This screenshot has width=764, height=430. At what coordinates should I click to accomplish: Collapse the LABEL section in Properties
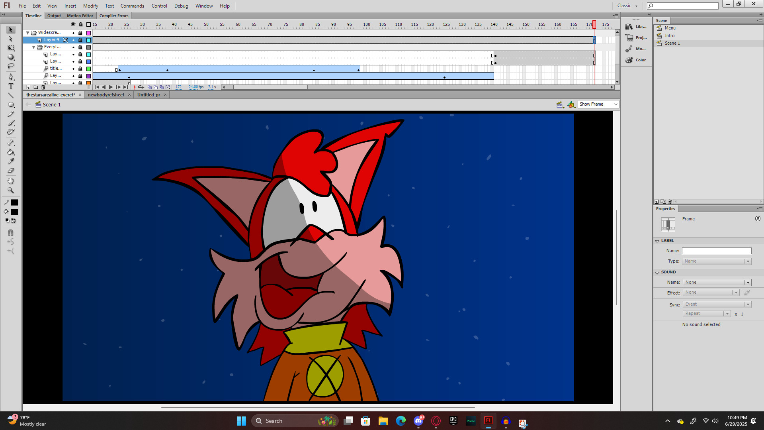click(x=657, y=241)
